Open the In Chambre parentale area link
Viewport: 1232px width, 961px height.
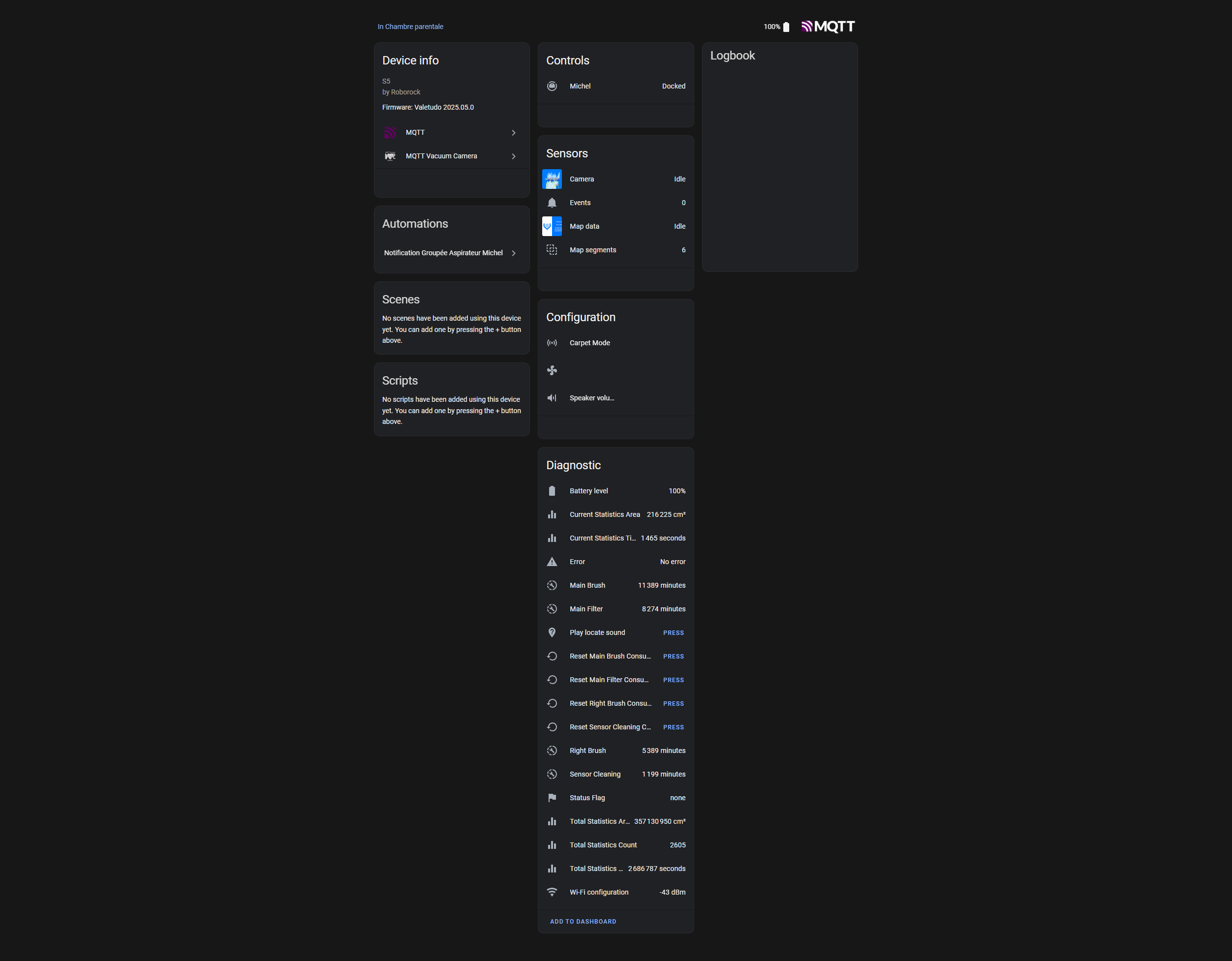[x=410, y=27]
